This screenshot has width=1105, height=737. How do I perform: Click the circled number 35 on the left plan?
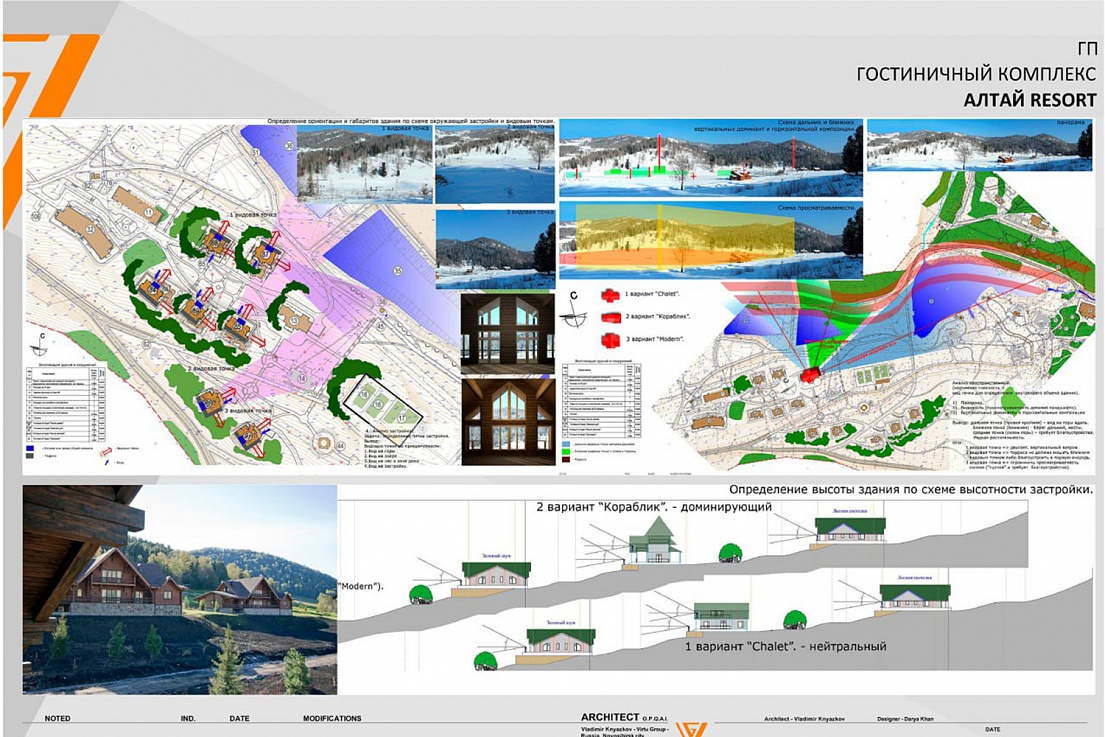tap(397, 271)
